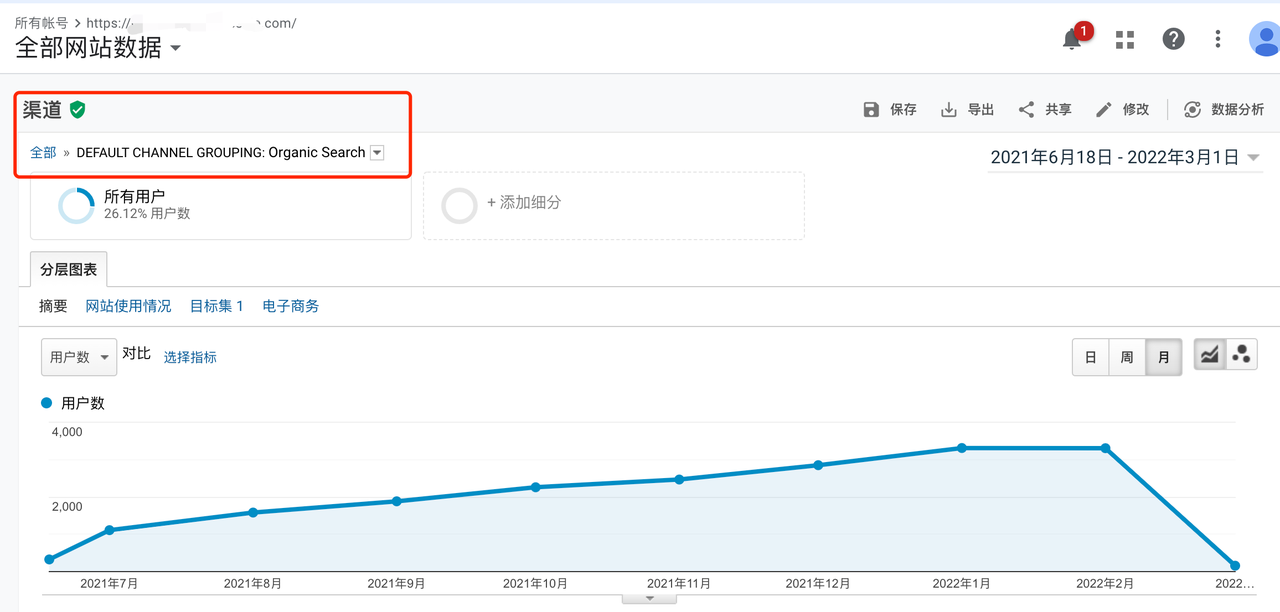Click the 2021年7月 data point
This screenshot has width=1280, height=612.
109,530
